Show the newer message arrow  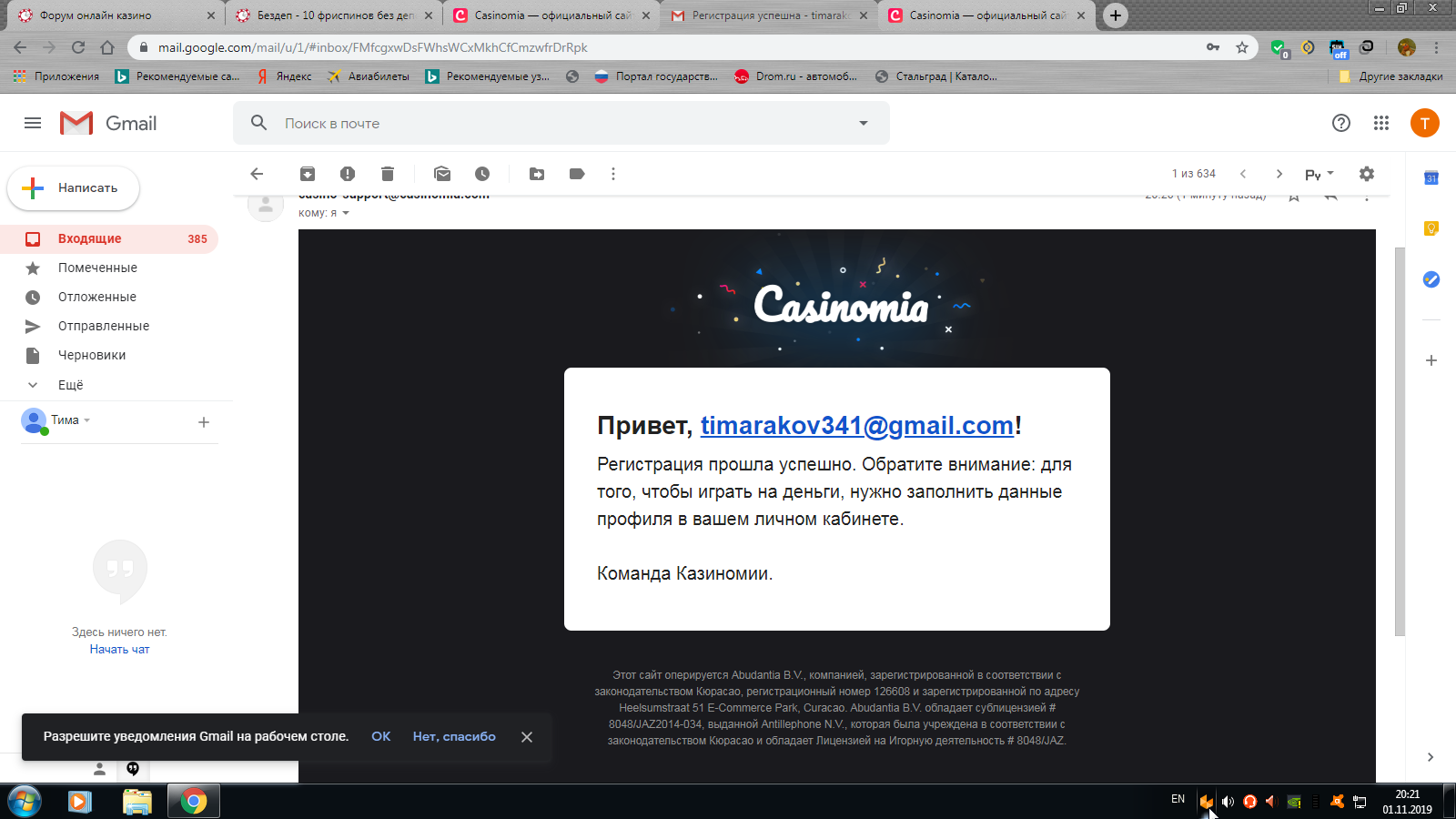[1243, 174]
